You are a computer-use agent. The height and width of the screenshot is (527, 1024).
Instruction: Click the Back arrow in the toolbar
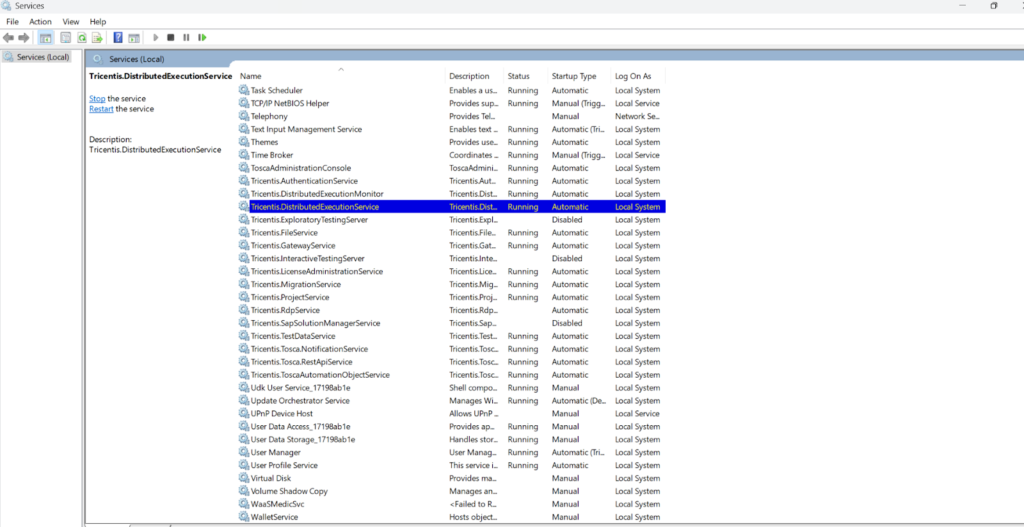click(x=8, y=38)
